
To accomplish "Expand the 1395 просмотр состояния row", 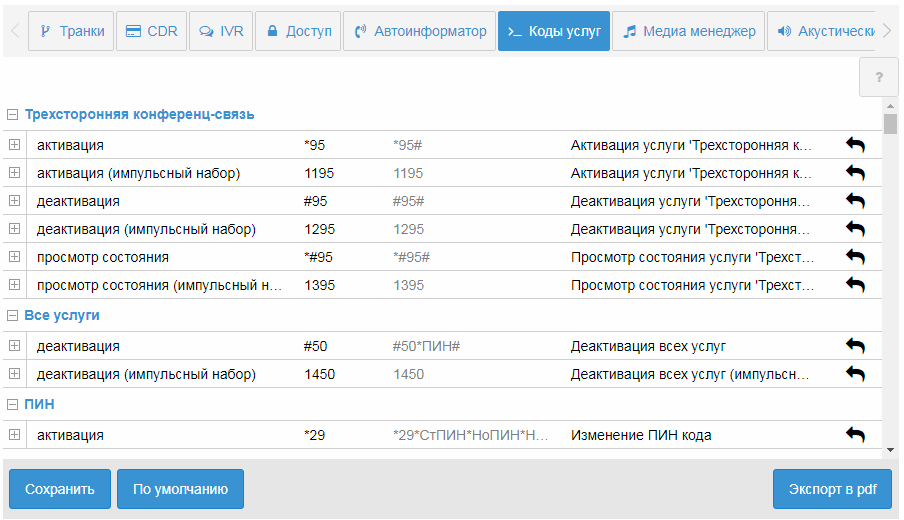I will (x=14, y=285).
